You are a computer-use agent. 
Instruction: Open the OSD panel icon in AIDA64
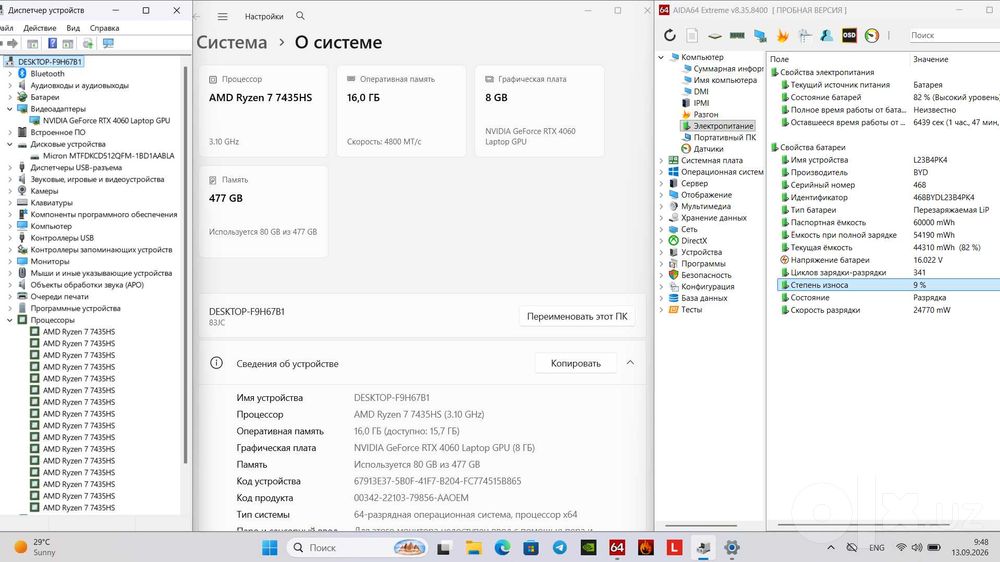tap(849, 36)
